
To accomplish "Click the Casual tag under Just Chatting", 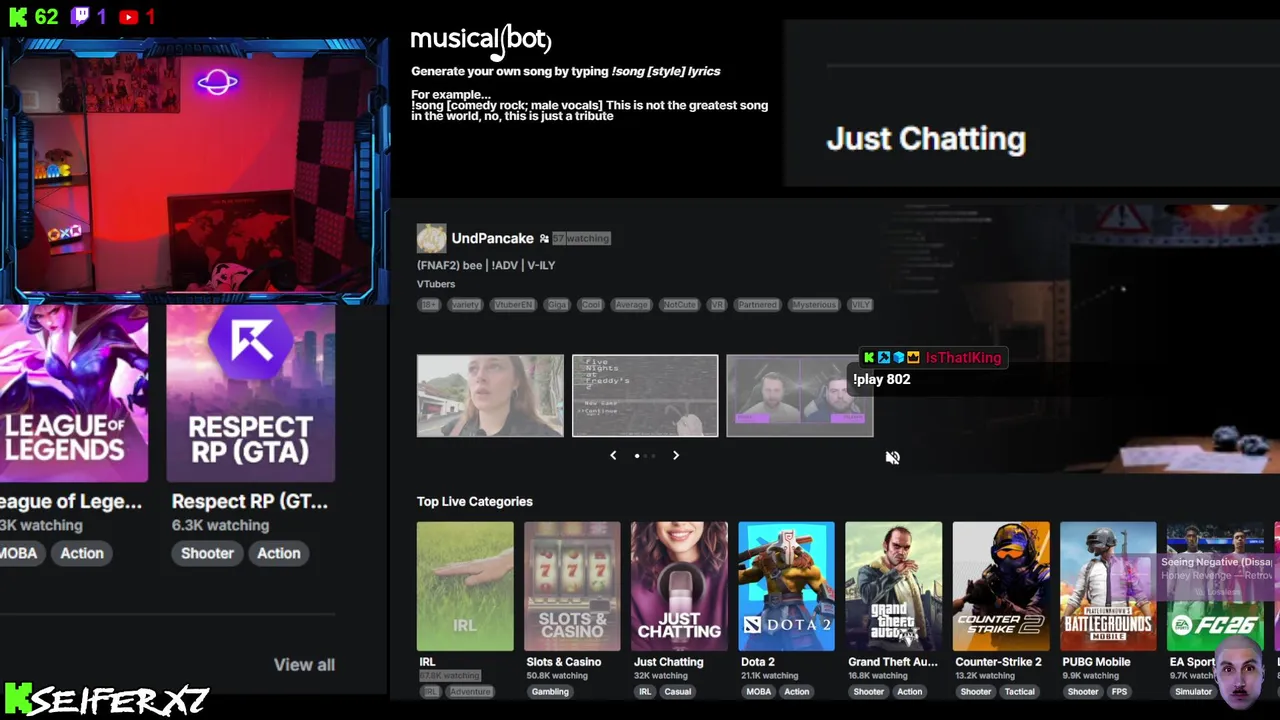I will point(677,692).
